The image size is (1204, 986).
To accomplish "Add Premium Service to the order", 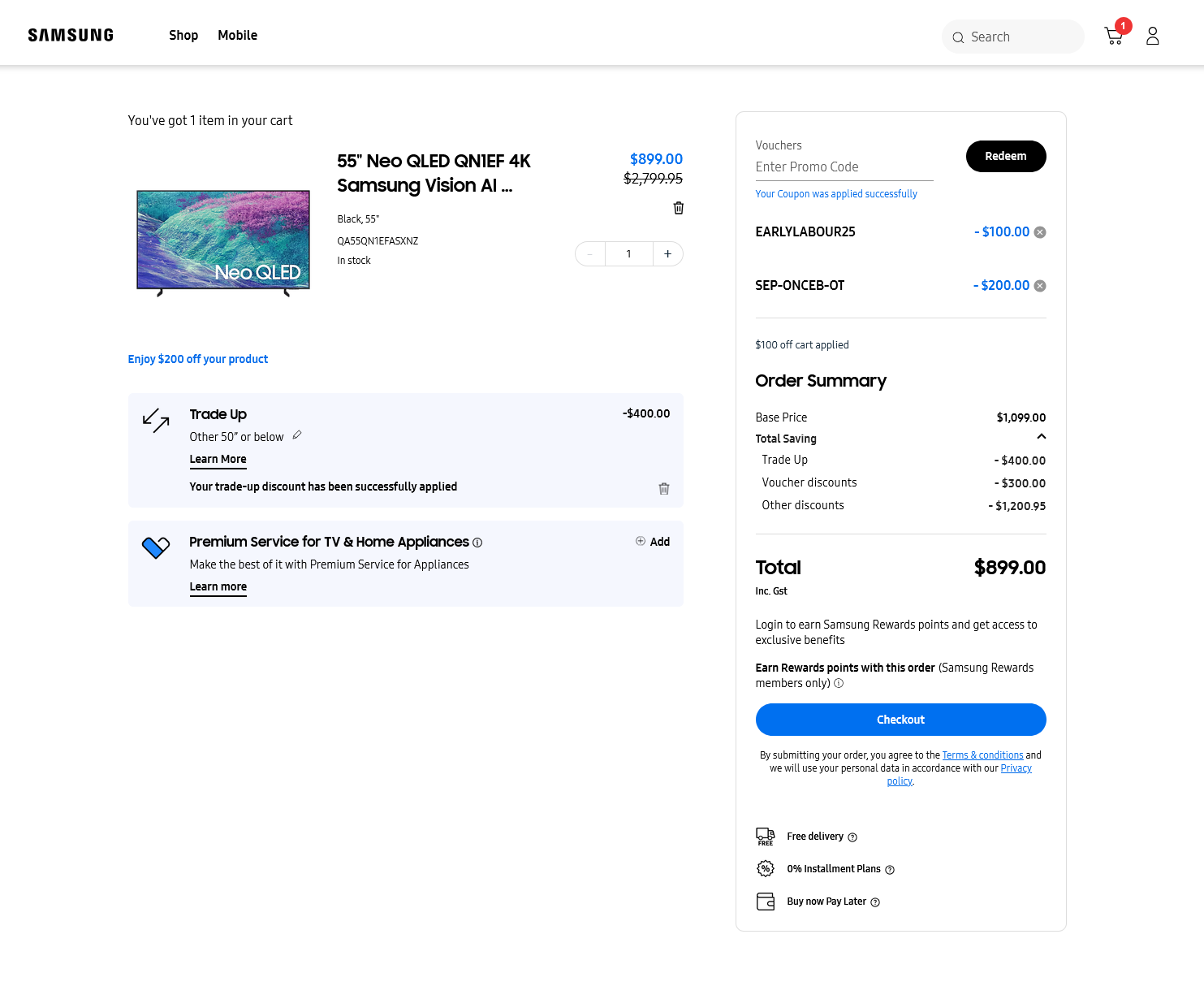I will click(653, 542).
